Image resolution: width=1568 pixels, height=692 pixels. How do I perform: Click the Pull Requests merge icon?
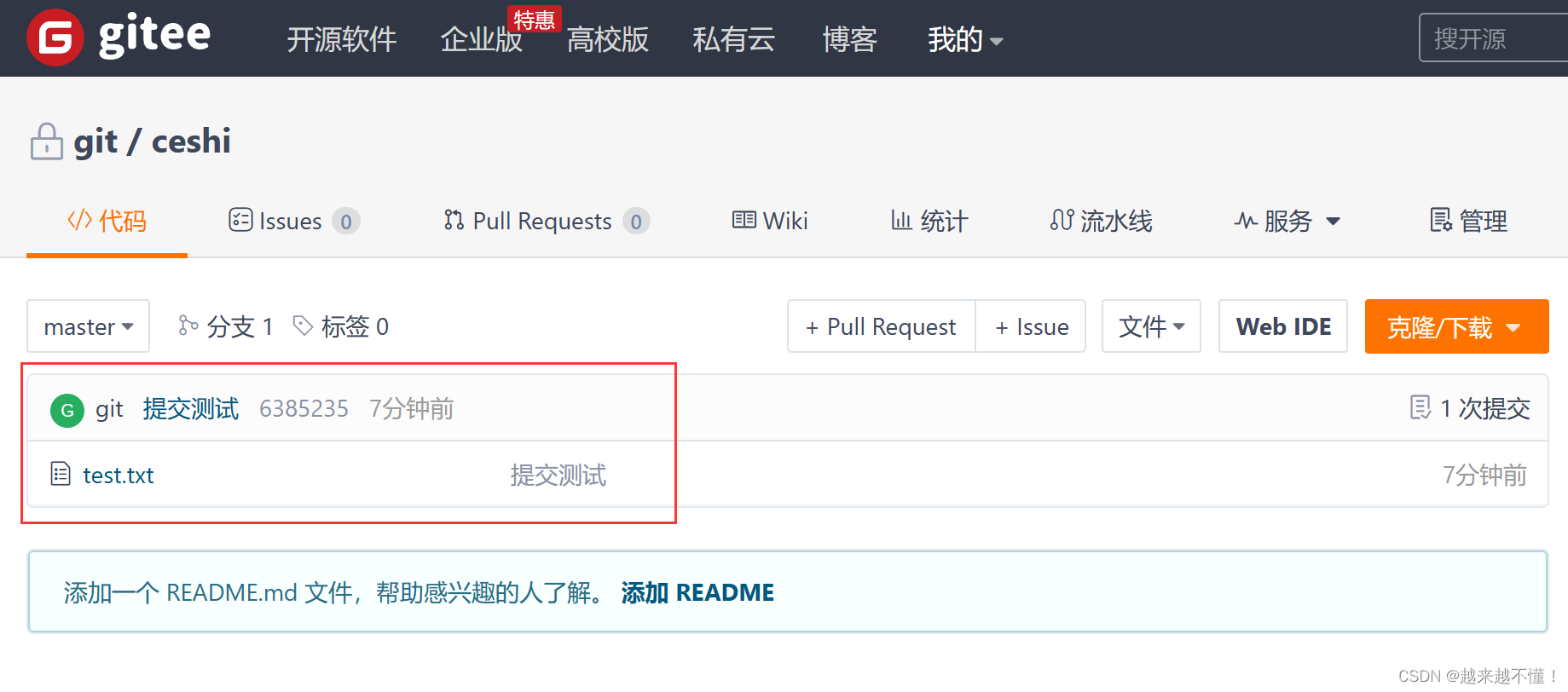coord(454,220)
